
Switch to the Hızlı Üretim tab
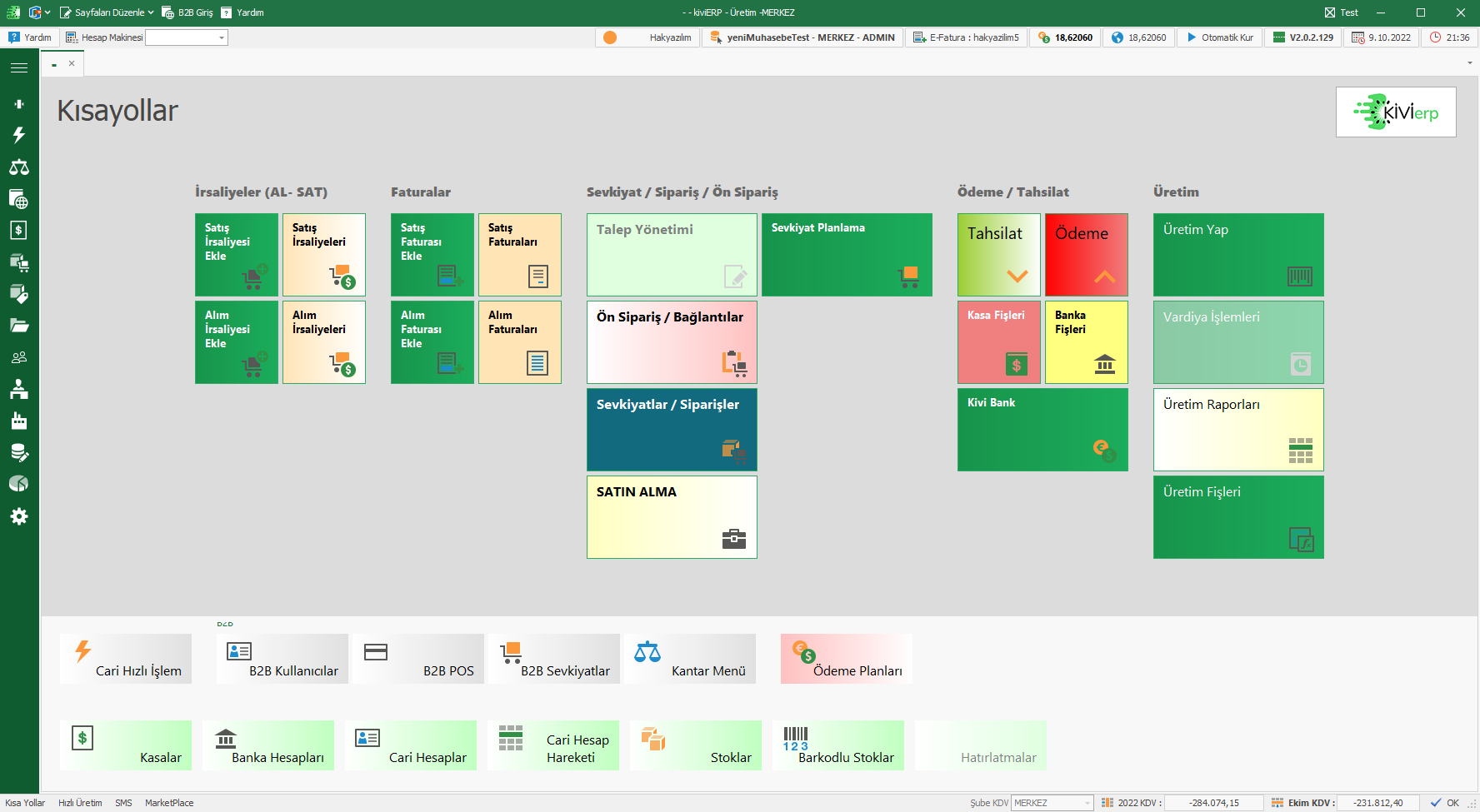click(80, 803)
